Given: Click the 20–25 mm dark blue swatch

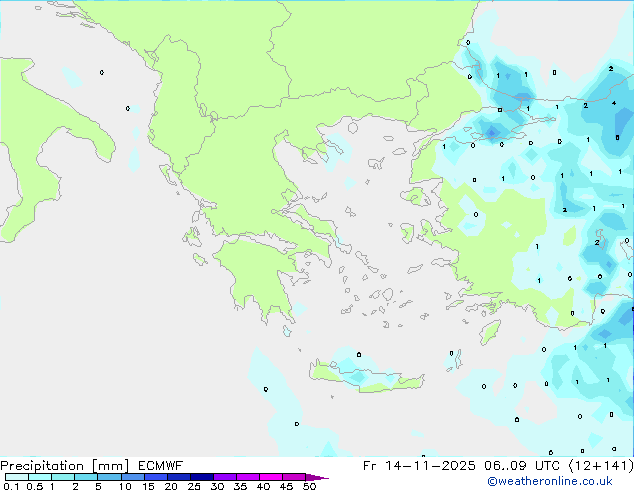Looking at the screenshot, I should point(178,477).
